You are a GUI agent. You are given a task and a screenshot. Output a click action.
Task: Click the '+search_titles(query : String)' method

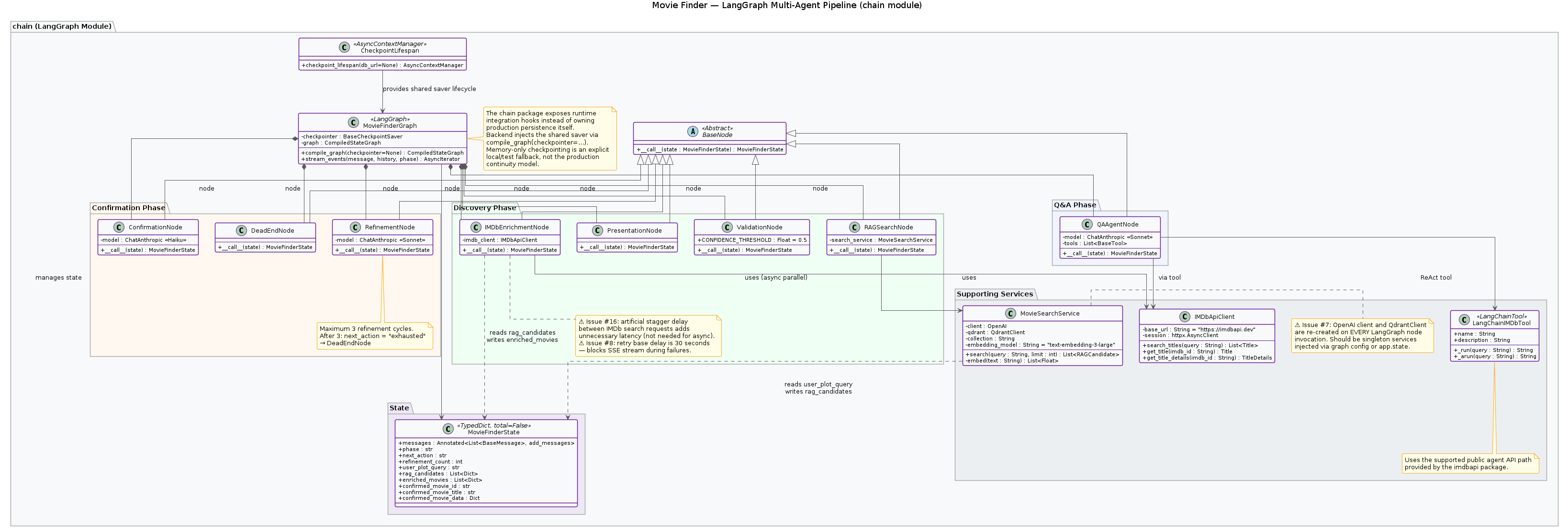(1200, 345)
